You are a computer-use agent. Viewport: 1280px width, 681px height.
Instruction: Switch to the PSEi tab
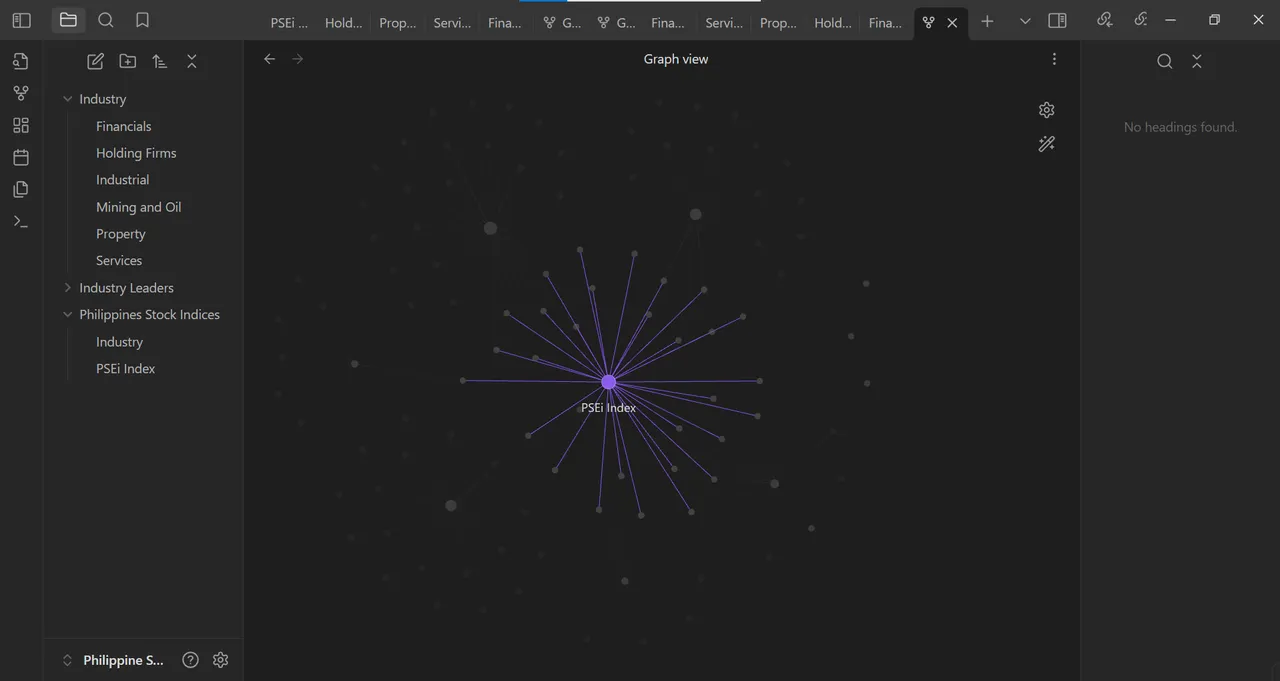pyautogui.click(x=289, y=22)
